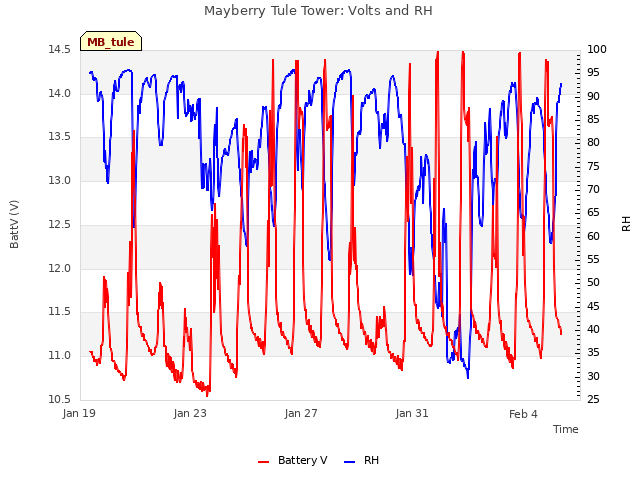Click the 75 tick on RH axis
Image resolution: width=640 pixels, height=480 pixels.
pyautogui.click(x=593, y=166)
